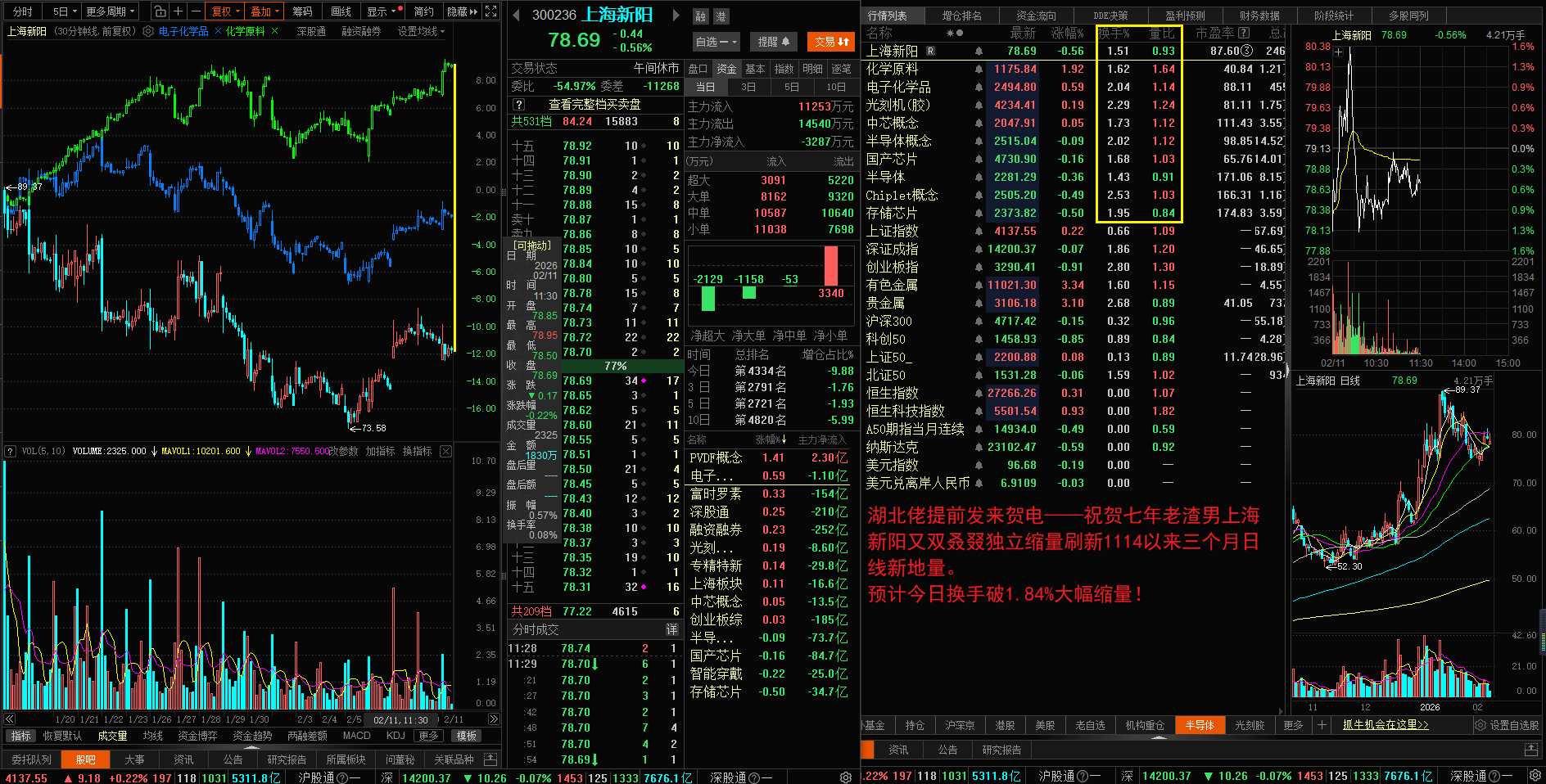Screen dimensions: 1546x784
Task: Click the lock icon in chart toolbar
Action: [160, 11]
